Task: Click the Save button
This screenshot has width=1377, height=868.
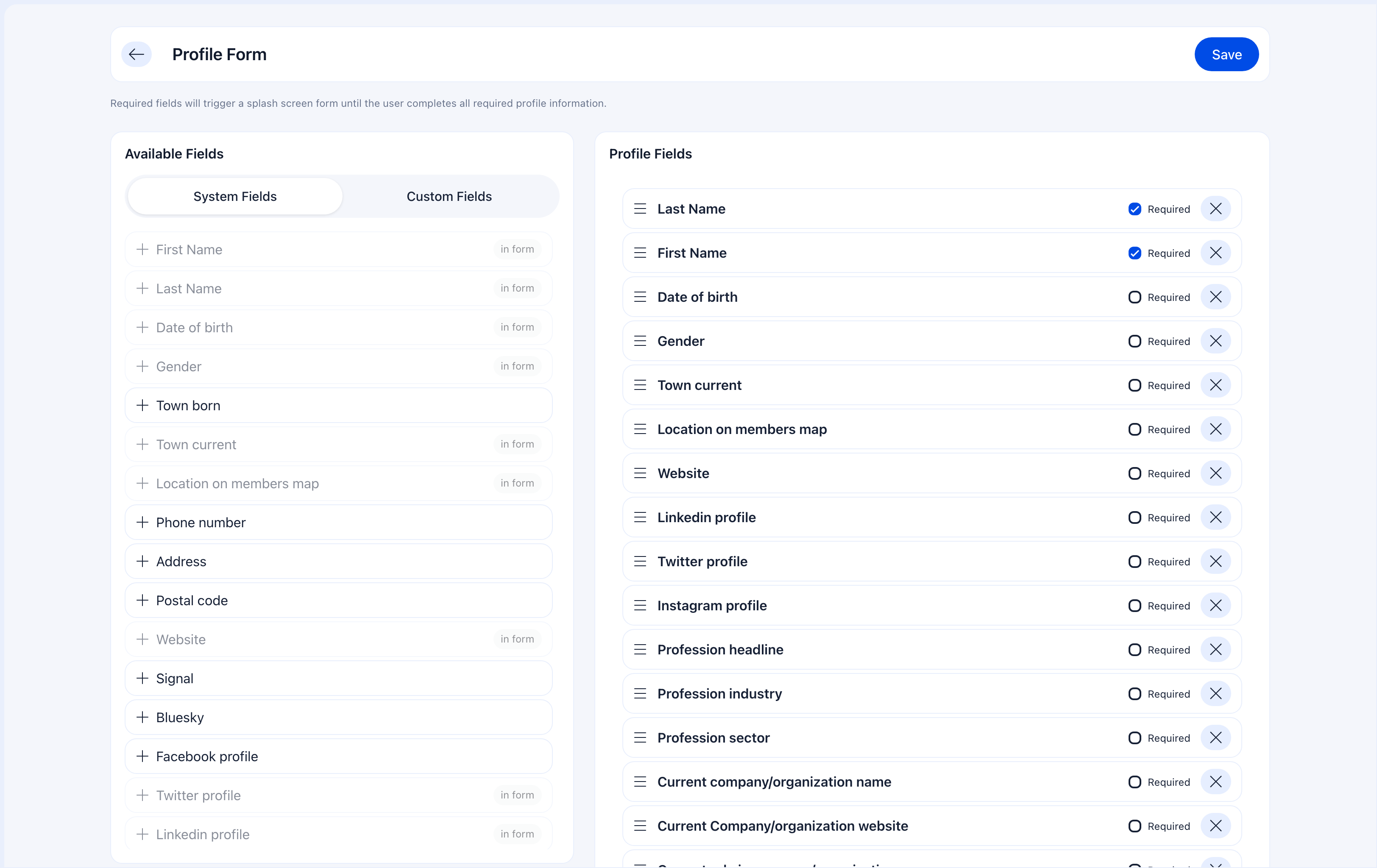Action: click(1226, 54)
